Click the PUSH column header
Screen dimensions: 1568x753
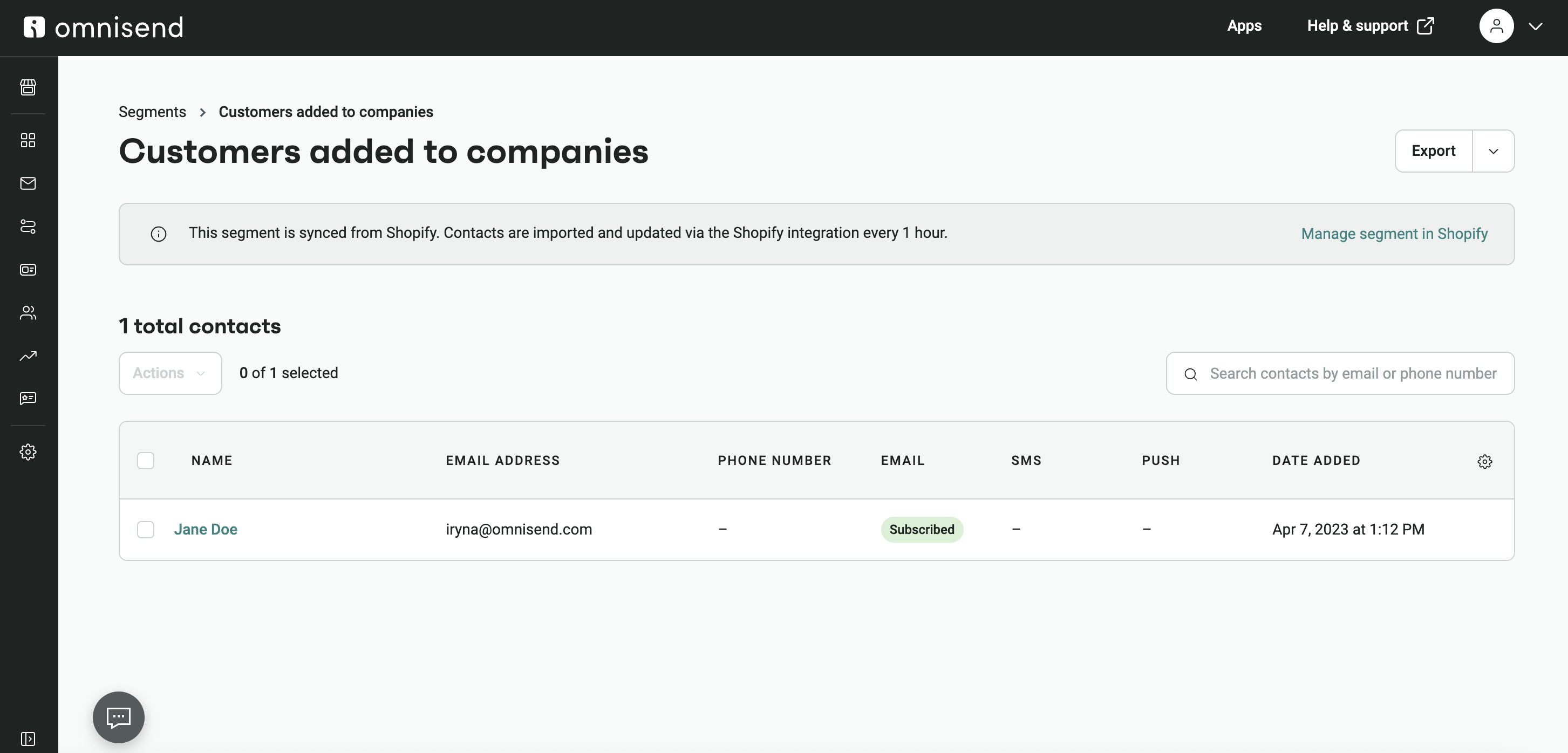pyautogui.click(x=1161, y=461)
